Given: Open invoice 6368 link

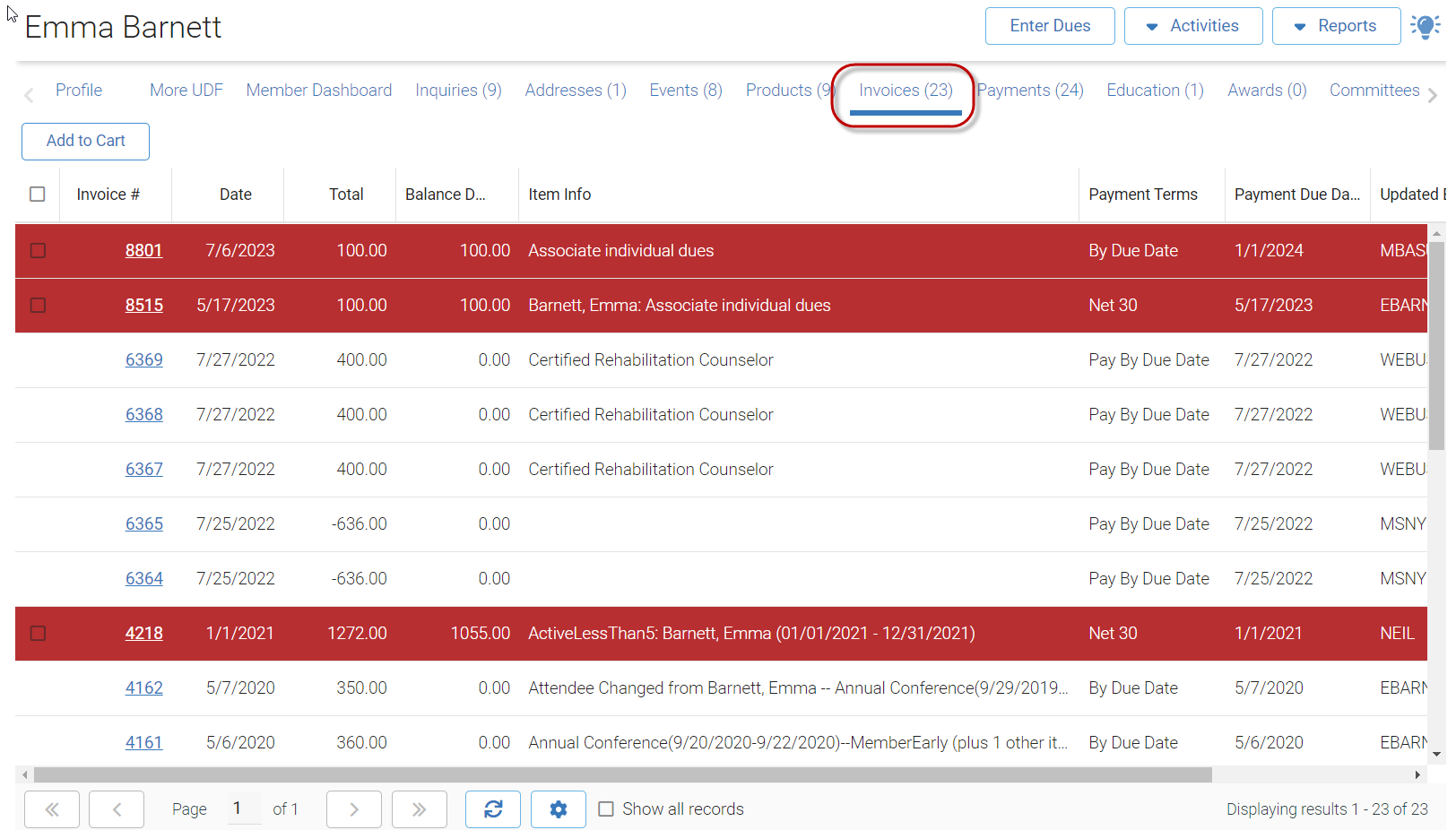Looking at the screenshot, I should (143, 415).
